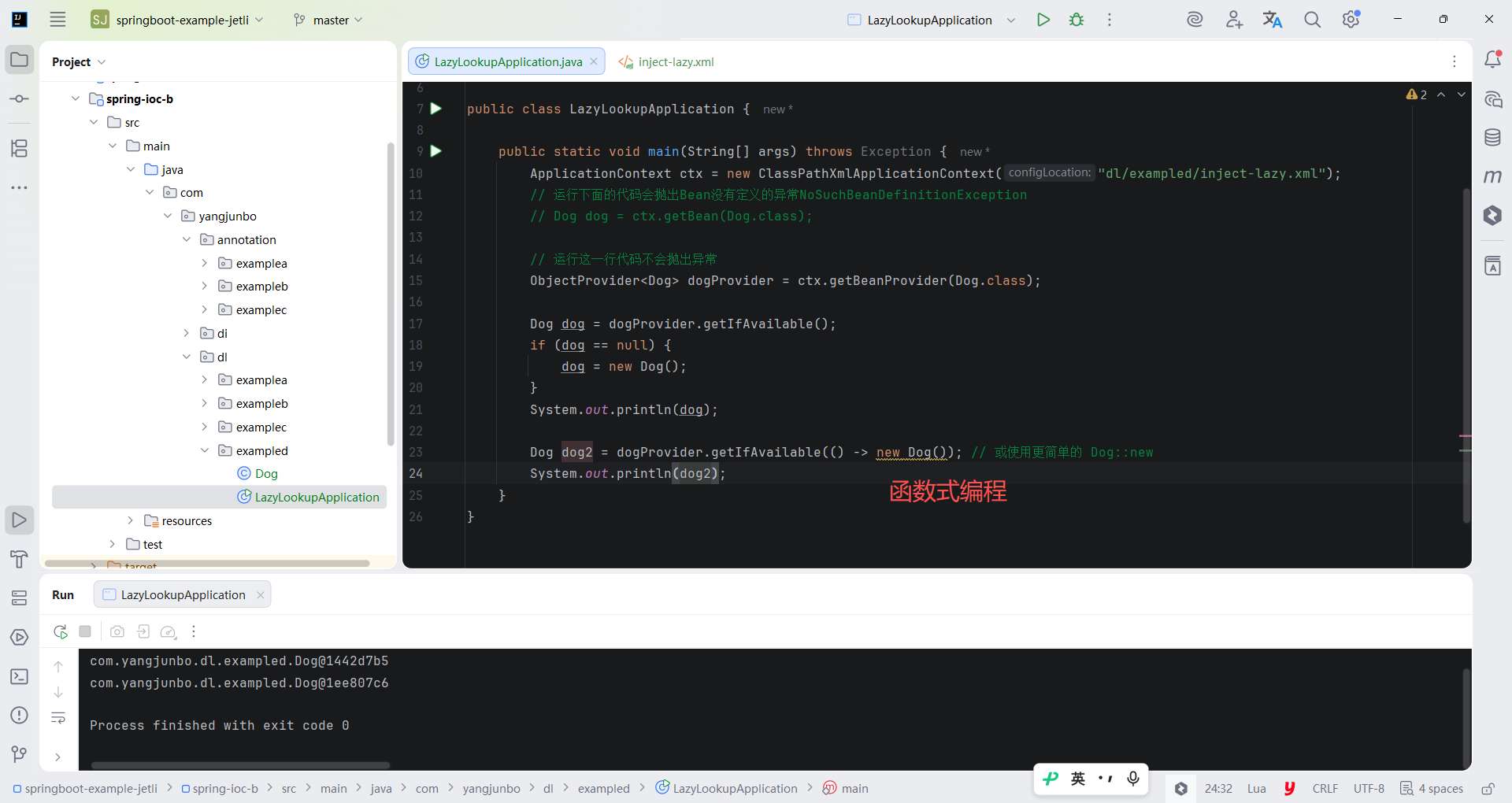Click the editor vertical scrollbar
The width and height of the screenshot is (1512, 803).
[x=1466, y=354]
